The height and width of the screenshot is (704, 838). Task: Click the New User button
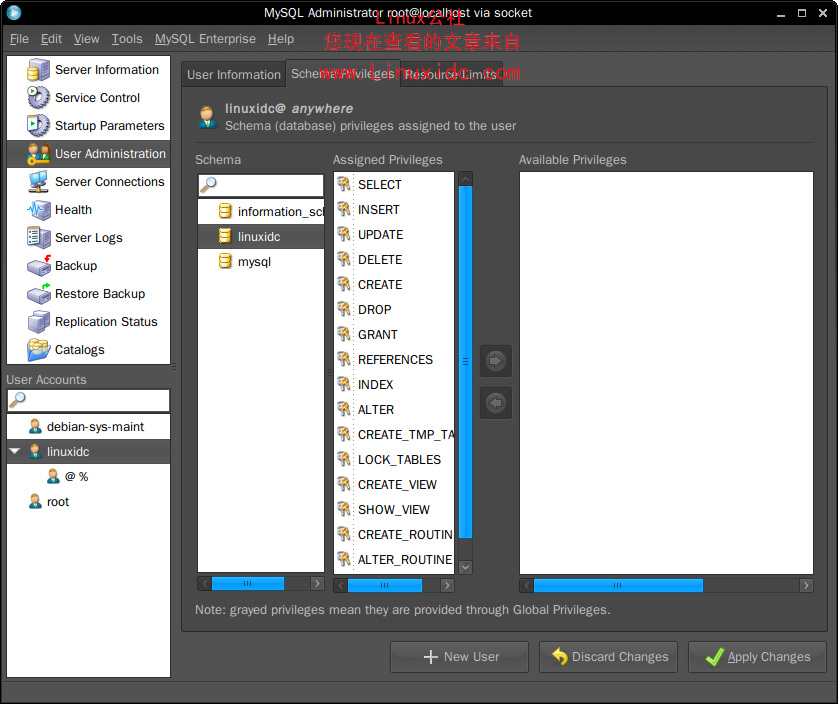point(460,657)
